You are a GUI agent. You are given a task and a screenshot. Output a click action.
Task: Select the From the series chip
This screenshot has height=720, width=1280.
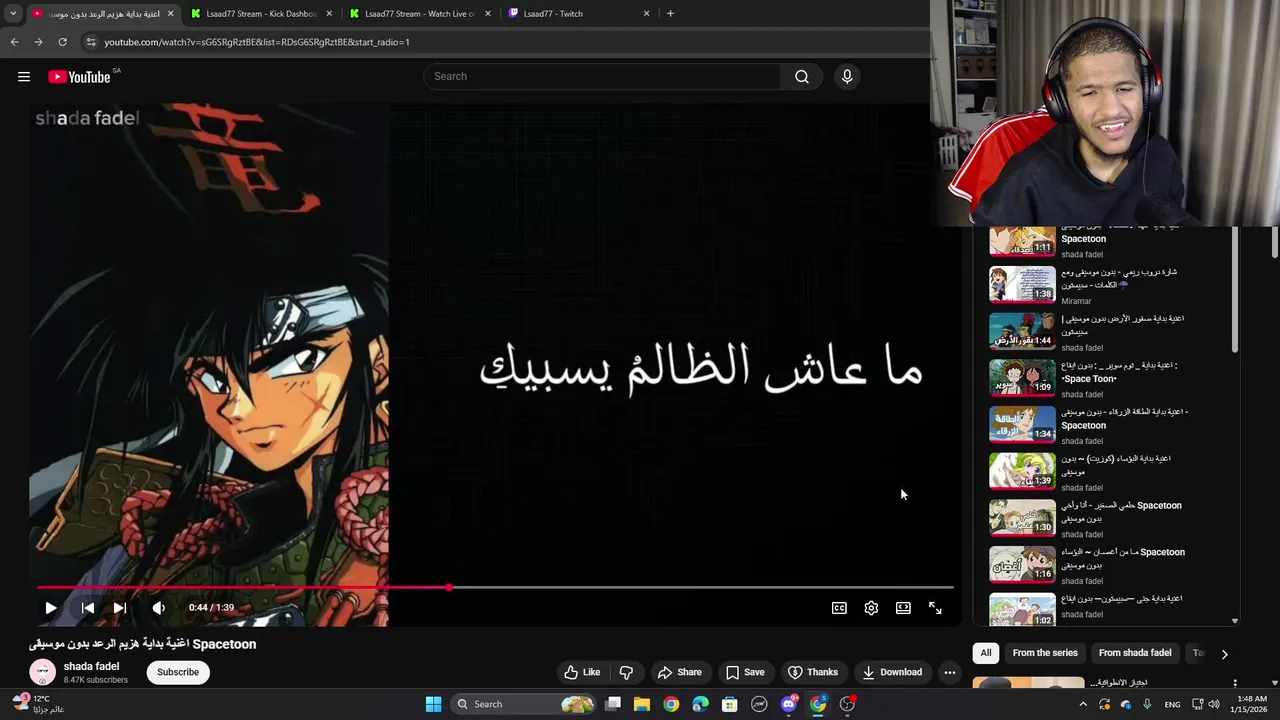1045,653
